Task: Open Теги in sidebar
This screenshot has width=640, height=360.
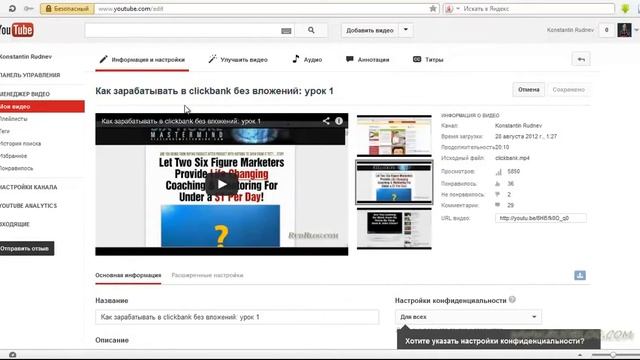Action: (5, 131)
